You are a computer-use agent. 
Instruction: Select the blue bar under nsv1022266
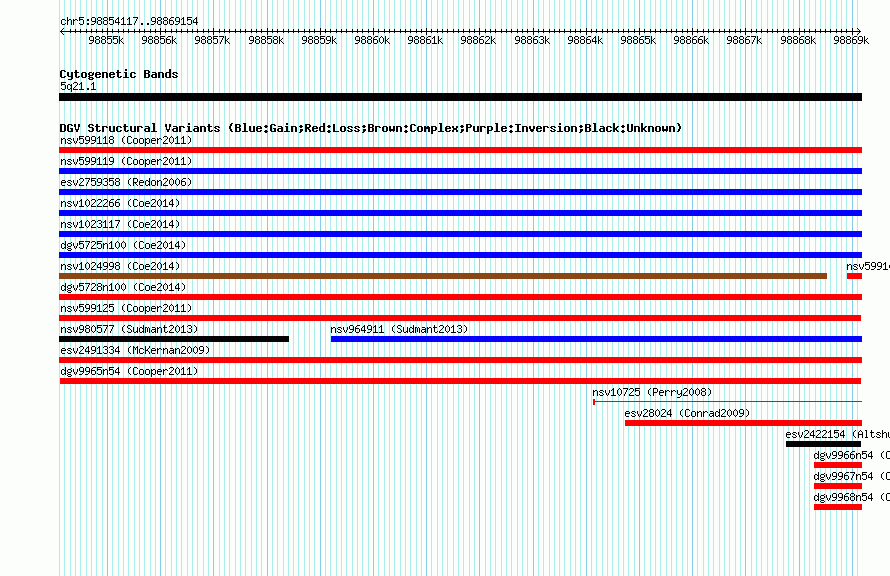click(460, 213)
